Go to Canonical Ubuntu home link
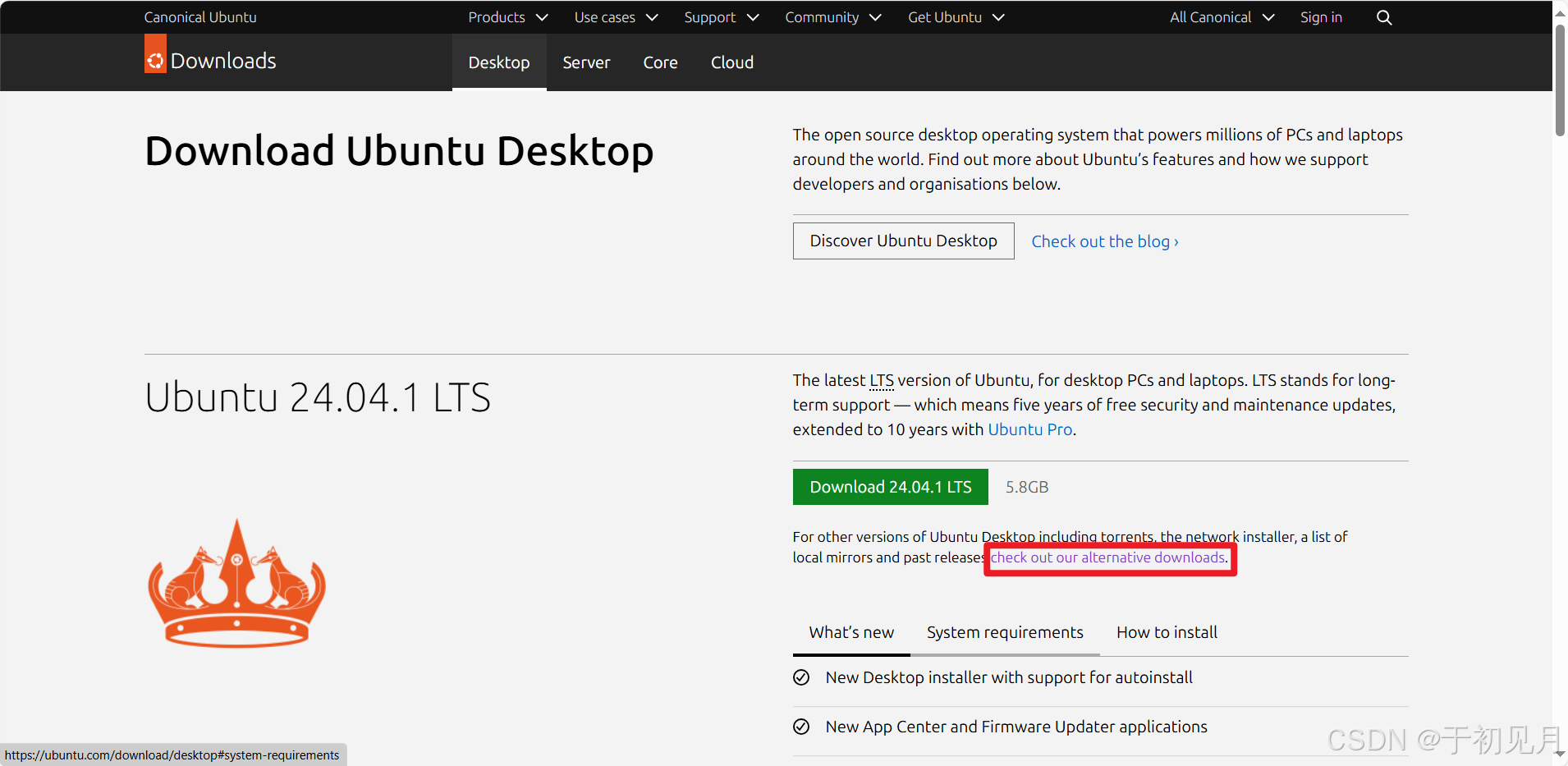Screen dimensions: 1568x766 pyautogui.click(x=200, y=17)
